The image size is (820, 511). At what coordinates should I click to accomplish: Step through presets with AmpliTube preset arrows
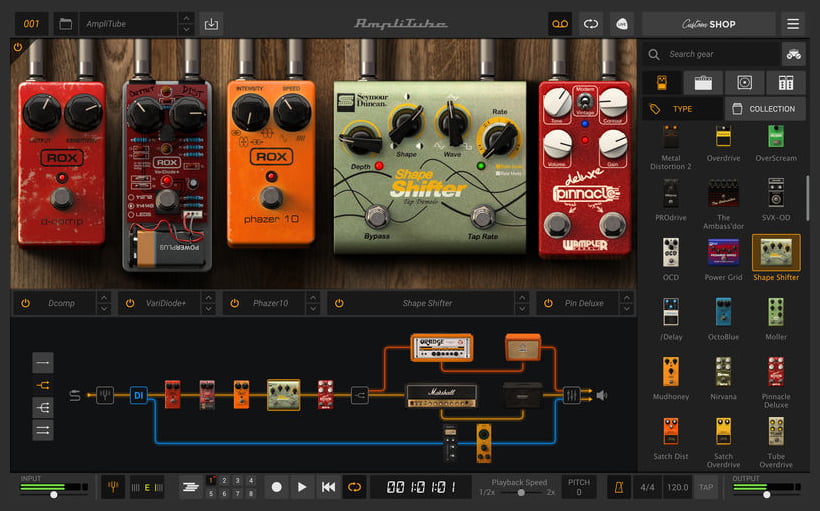tap(186, 24)
